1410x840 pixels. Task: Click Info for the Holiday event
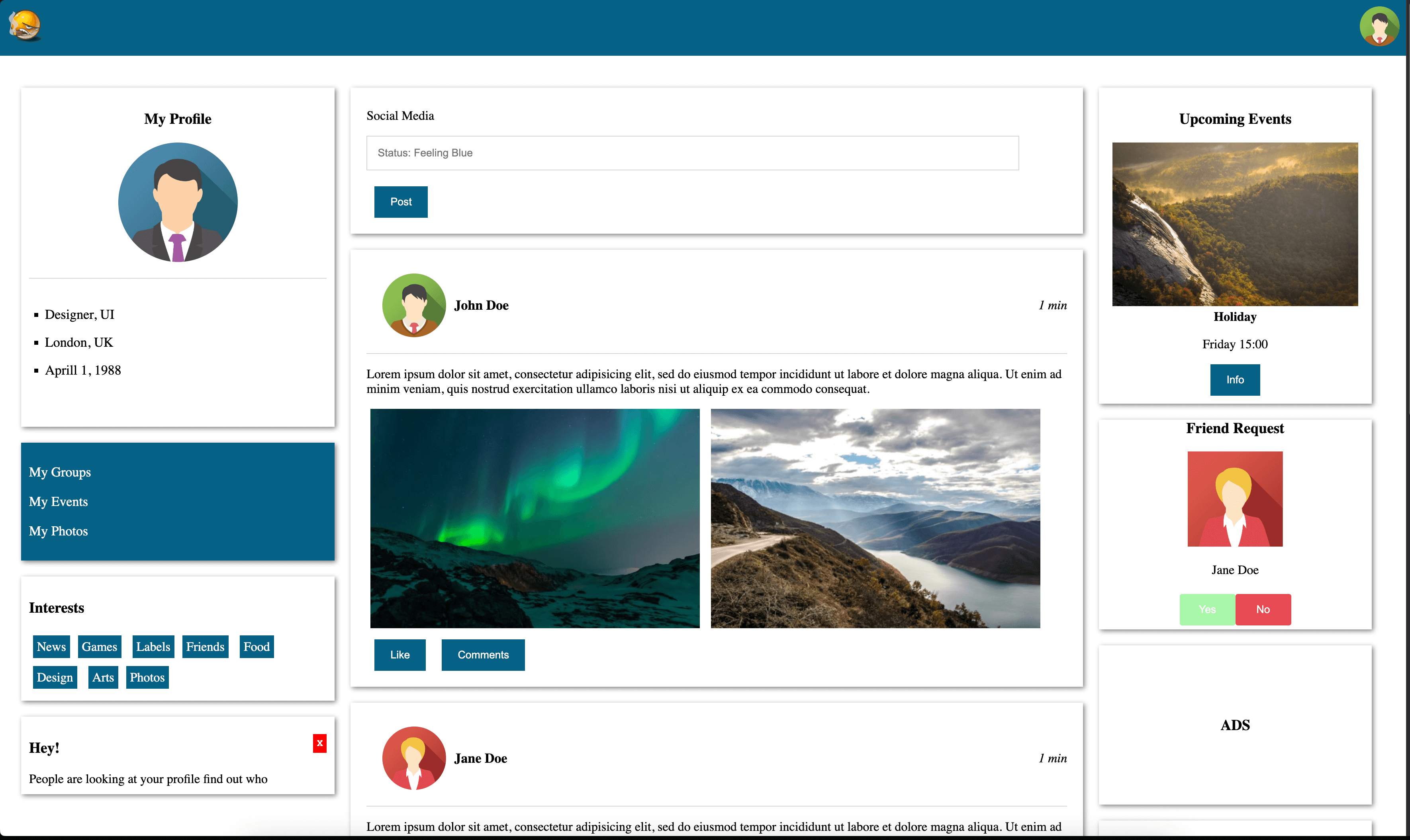click(x=1235, y=380)
